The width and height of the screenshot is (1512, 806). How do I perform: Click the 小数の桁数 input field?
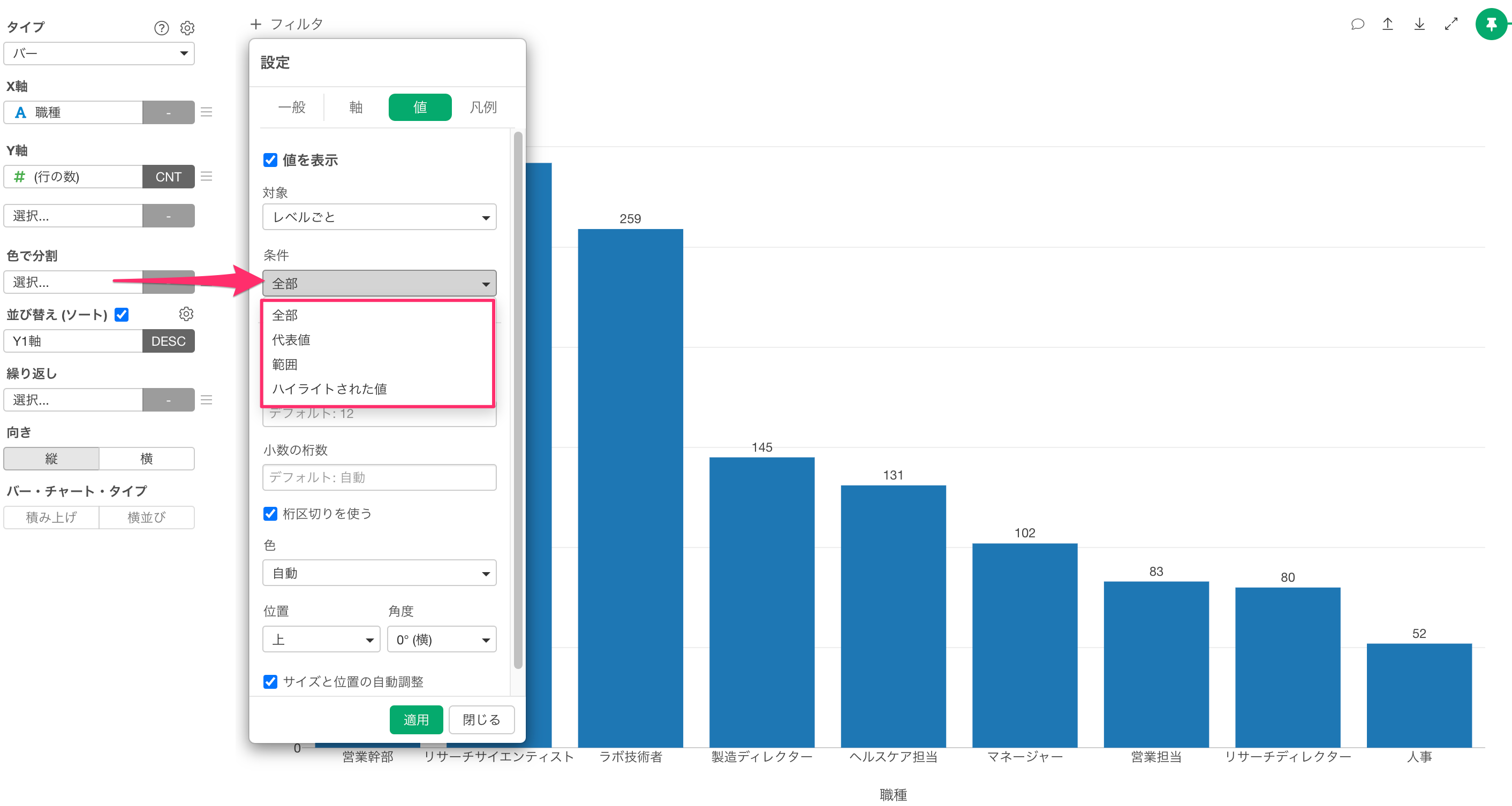coord(379,477)
